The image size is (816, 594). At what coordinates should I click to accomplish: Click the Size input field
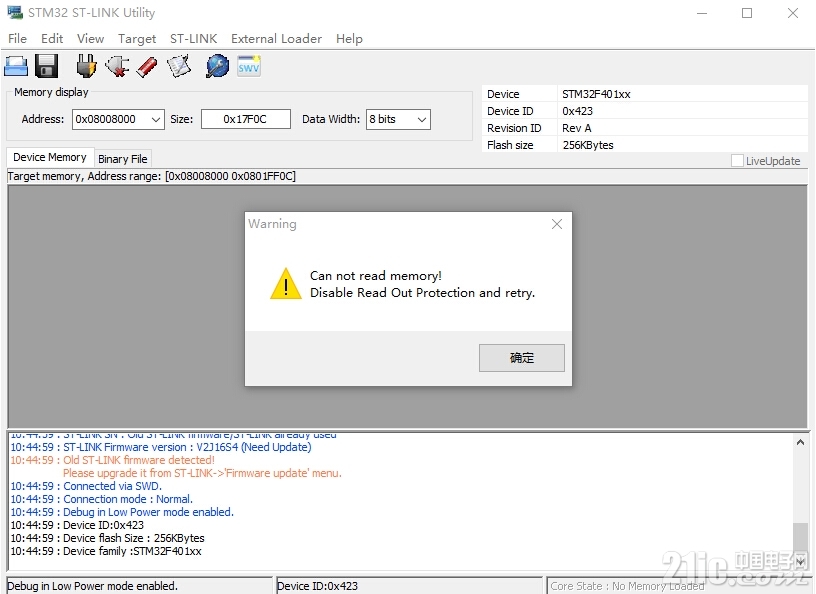point(246,119)
